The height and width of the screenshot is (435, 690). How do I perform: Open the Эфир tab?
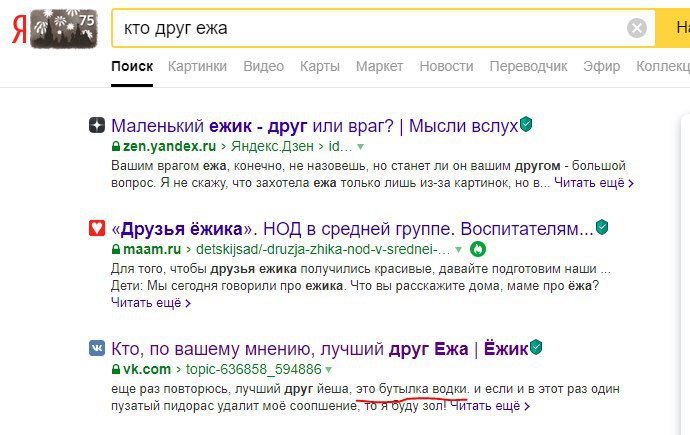tap(602, 66)
